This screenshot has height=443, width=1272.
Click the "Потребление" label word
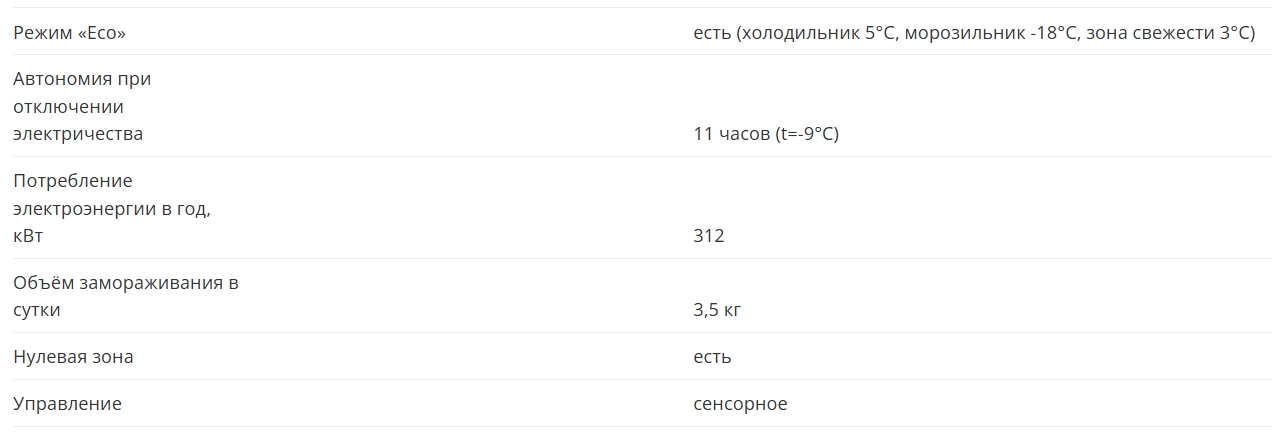click(x=73, y=180)
